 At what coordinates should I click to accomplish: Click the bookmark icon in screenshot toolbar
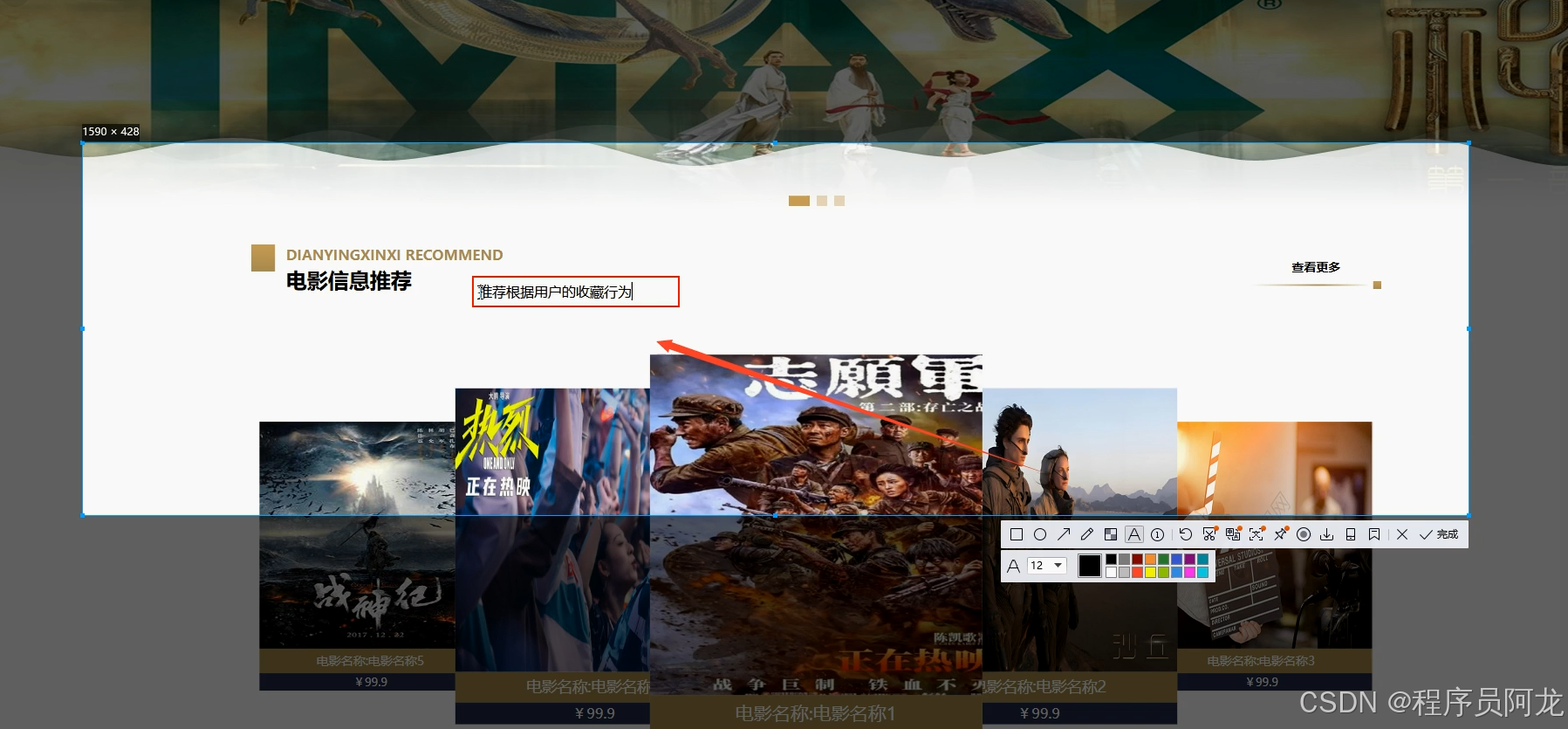(1374, 534)
